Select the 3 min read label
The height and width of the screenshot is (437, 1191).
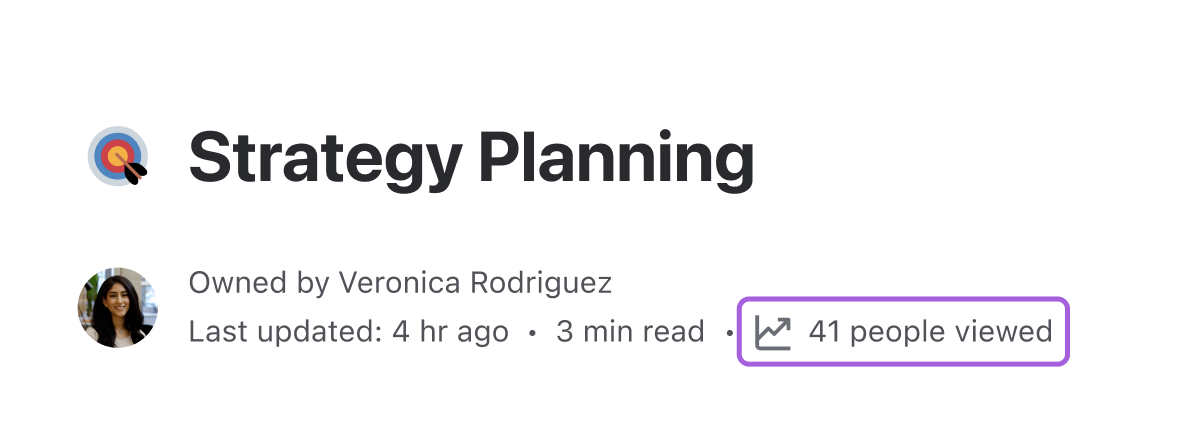coord(630,332)
